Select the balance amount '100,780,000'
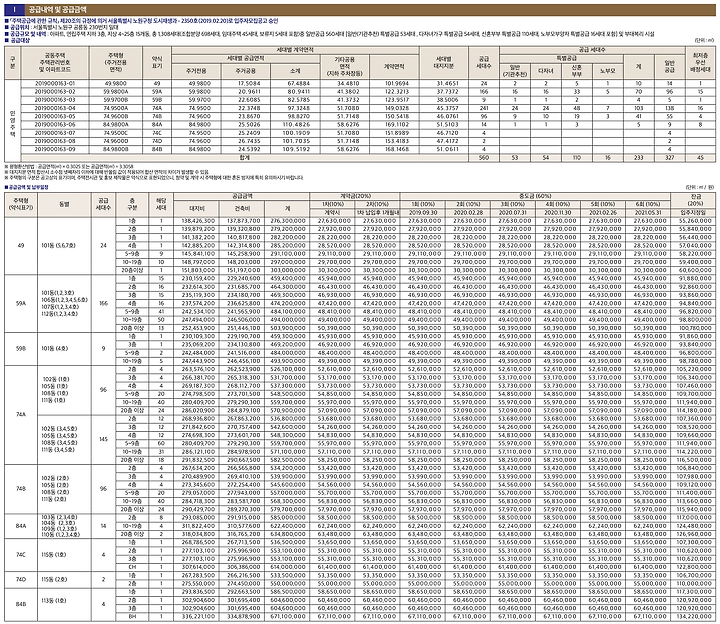 [x=695, y=328]
